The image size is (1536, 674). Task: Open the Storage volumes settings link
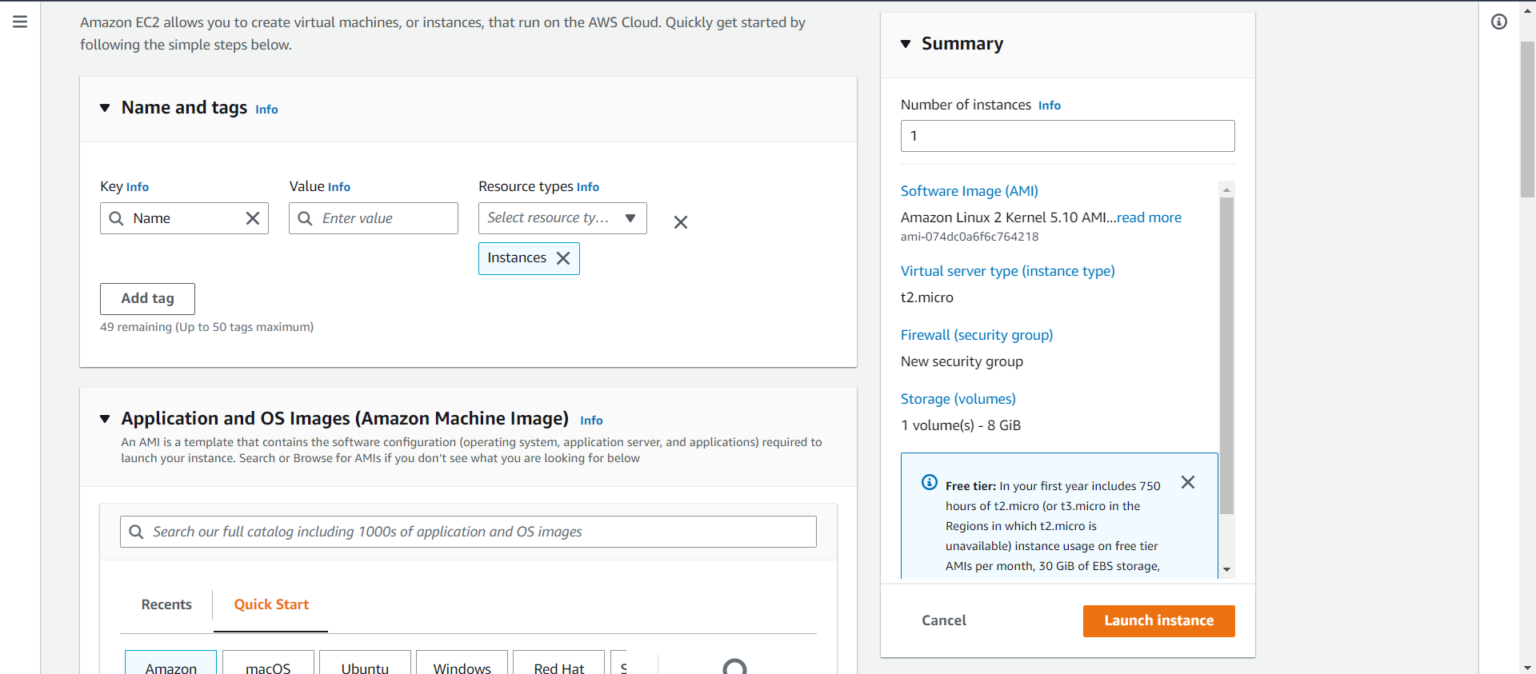(x=957, y=398)
